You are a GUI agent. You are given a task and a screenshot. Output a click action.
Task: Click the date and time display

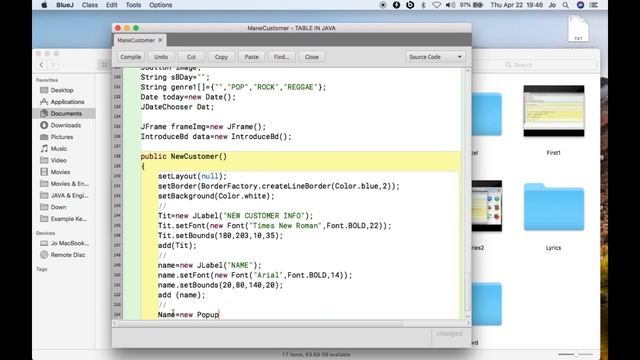517,5
